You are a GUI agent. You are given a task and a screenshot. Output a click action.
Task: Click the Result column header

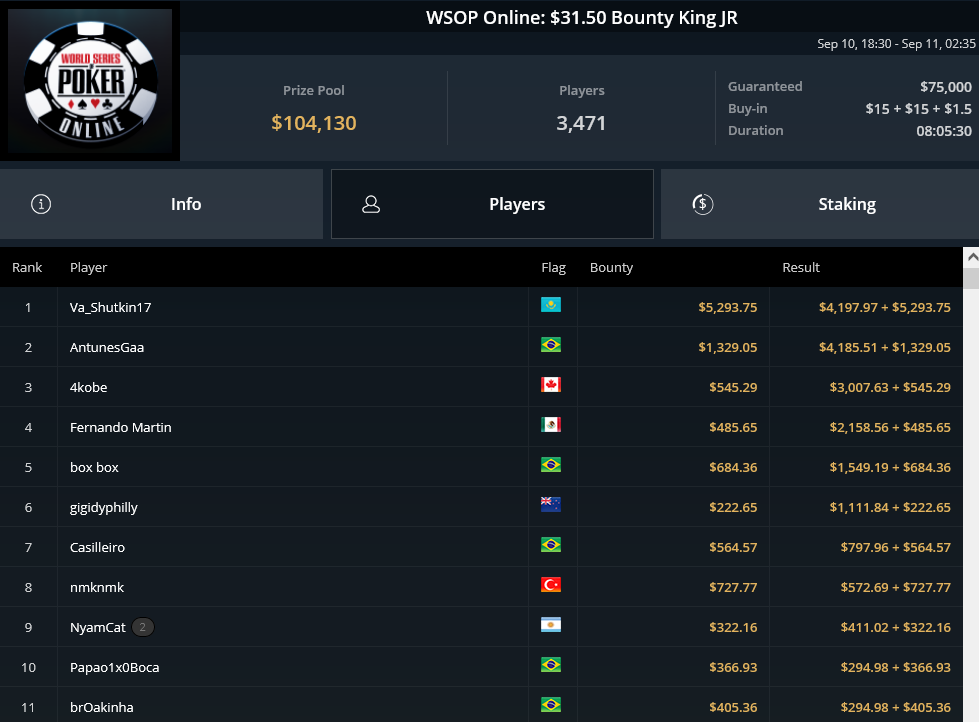coord(801,267)
